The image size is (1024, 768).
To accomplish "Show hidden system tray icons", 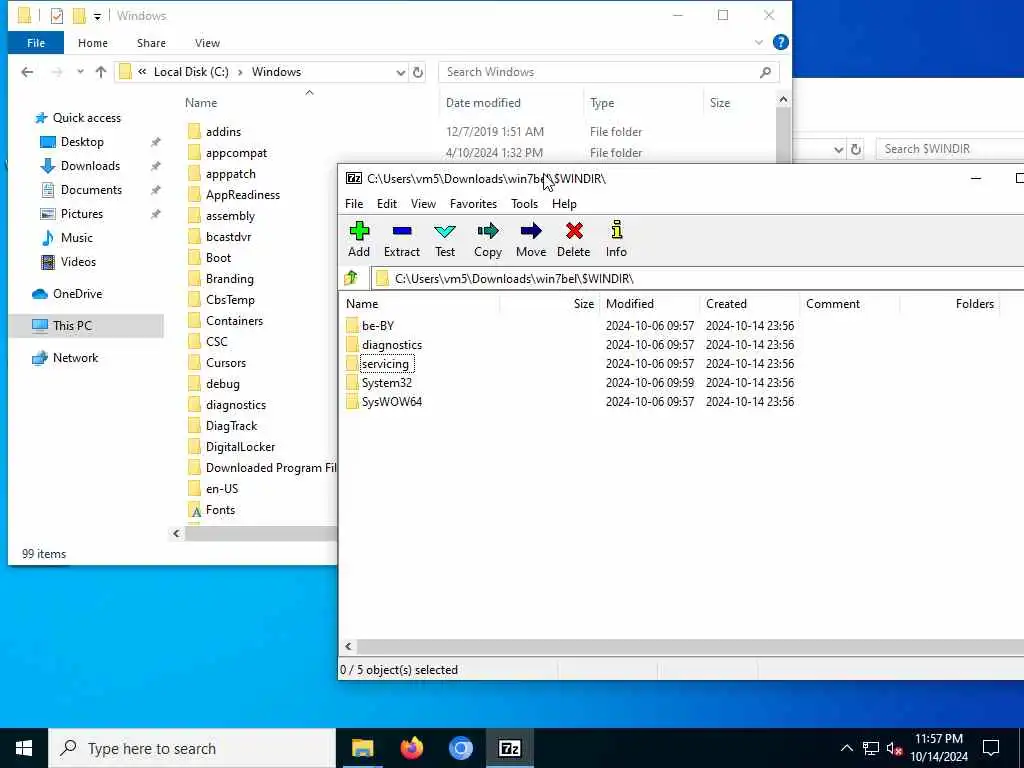I will pyautogui.click(x=846, y=748).
